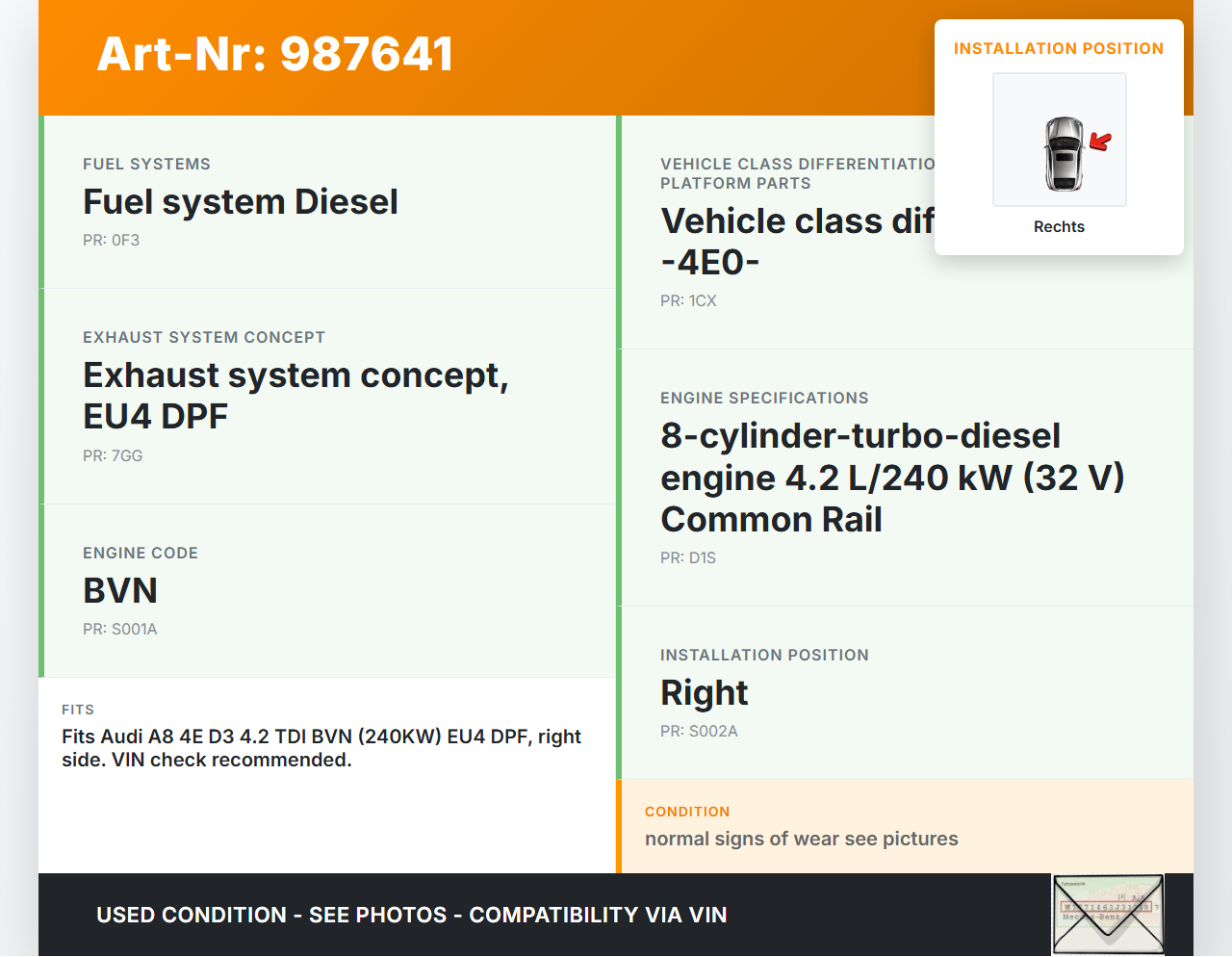This screenshot has width=1232, height=957.
Task: Select the PR: D1S code
Action: point(688,557)
